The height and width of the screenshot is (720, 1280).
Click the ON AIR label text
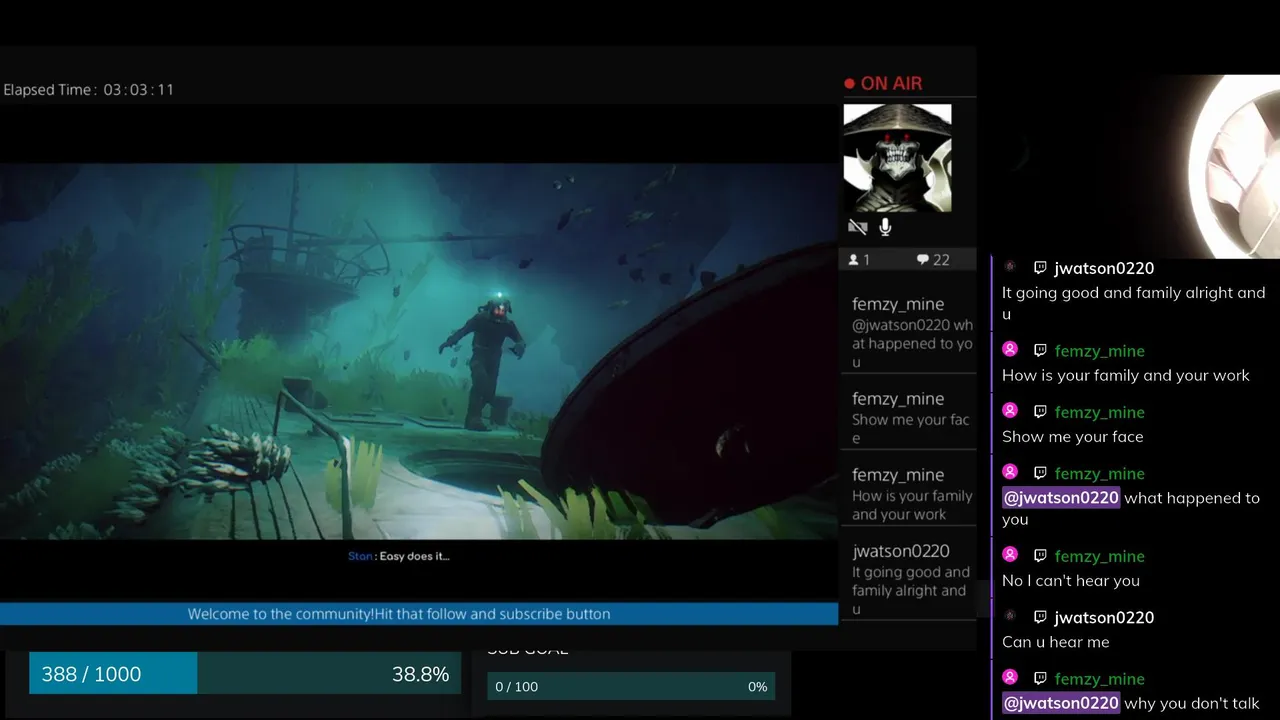point(891,84)
